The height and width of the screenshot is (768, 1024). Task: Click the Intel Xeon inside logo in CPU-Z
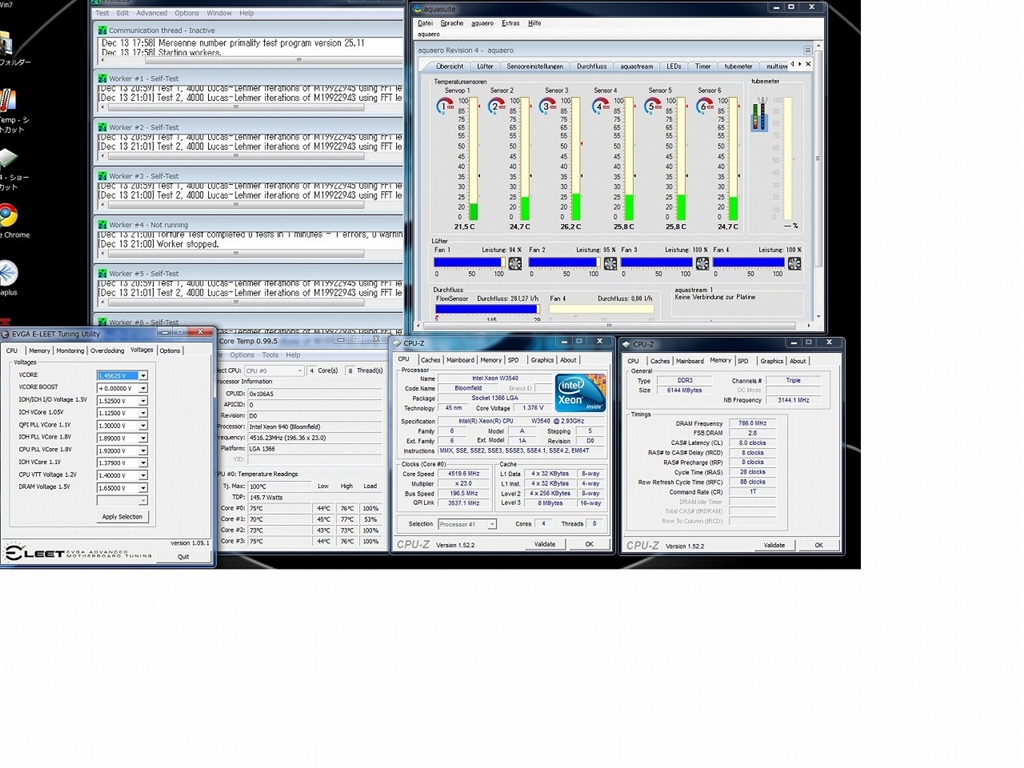pyautogui.click(x=580, y=392)
